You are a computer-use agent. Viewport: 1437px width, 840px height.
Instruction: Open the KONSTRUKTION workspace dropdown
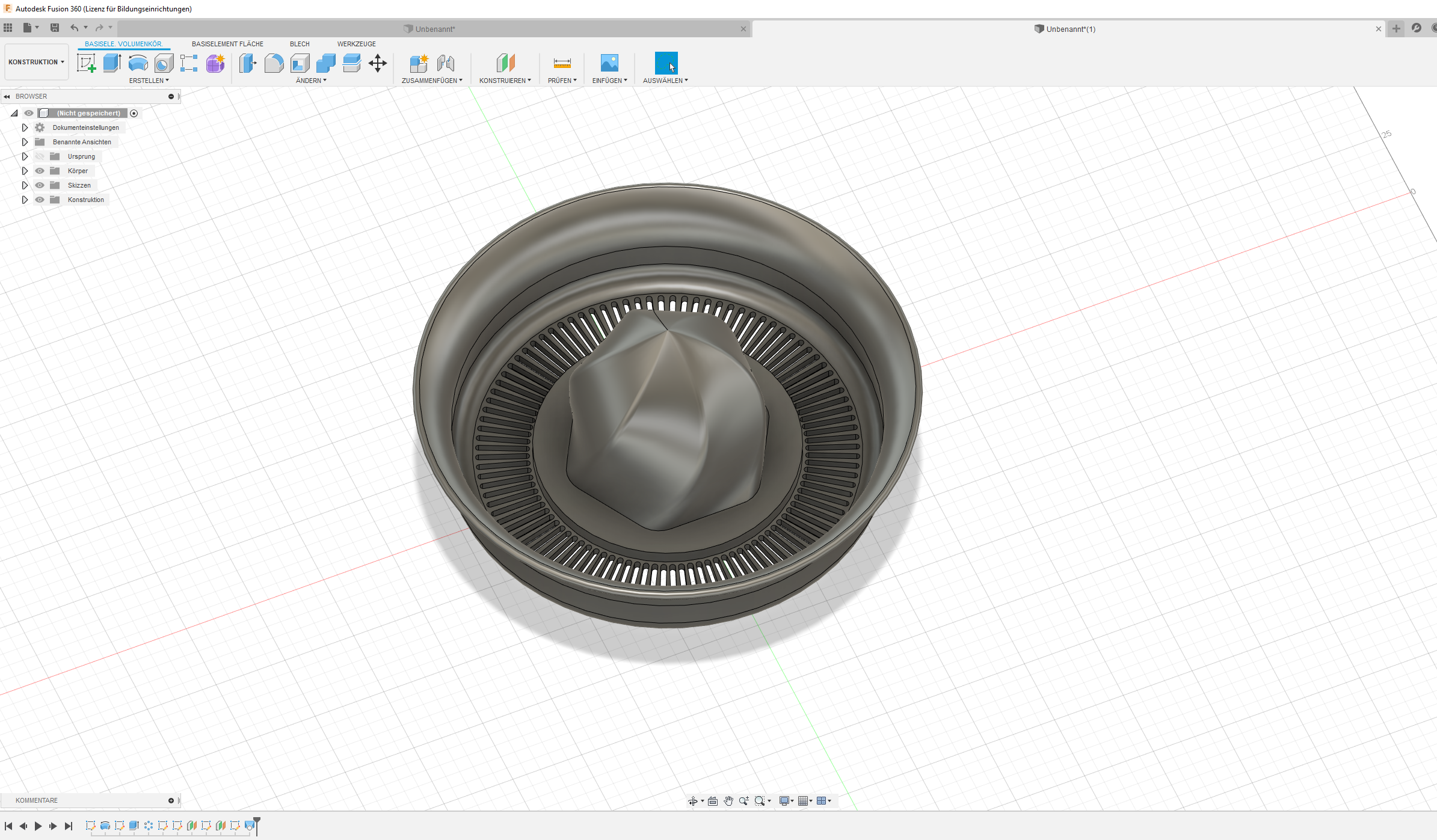[37, 62]
